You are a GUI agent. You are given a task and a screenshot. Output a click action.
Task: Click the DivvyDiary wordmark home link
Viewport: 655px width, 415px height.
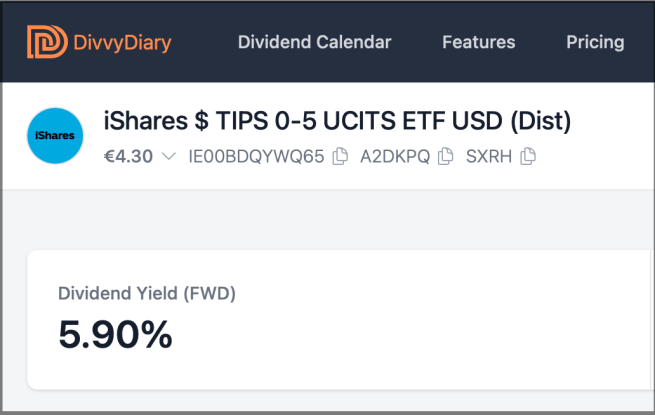coord(122,42)
